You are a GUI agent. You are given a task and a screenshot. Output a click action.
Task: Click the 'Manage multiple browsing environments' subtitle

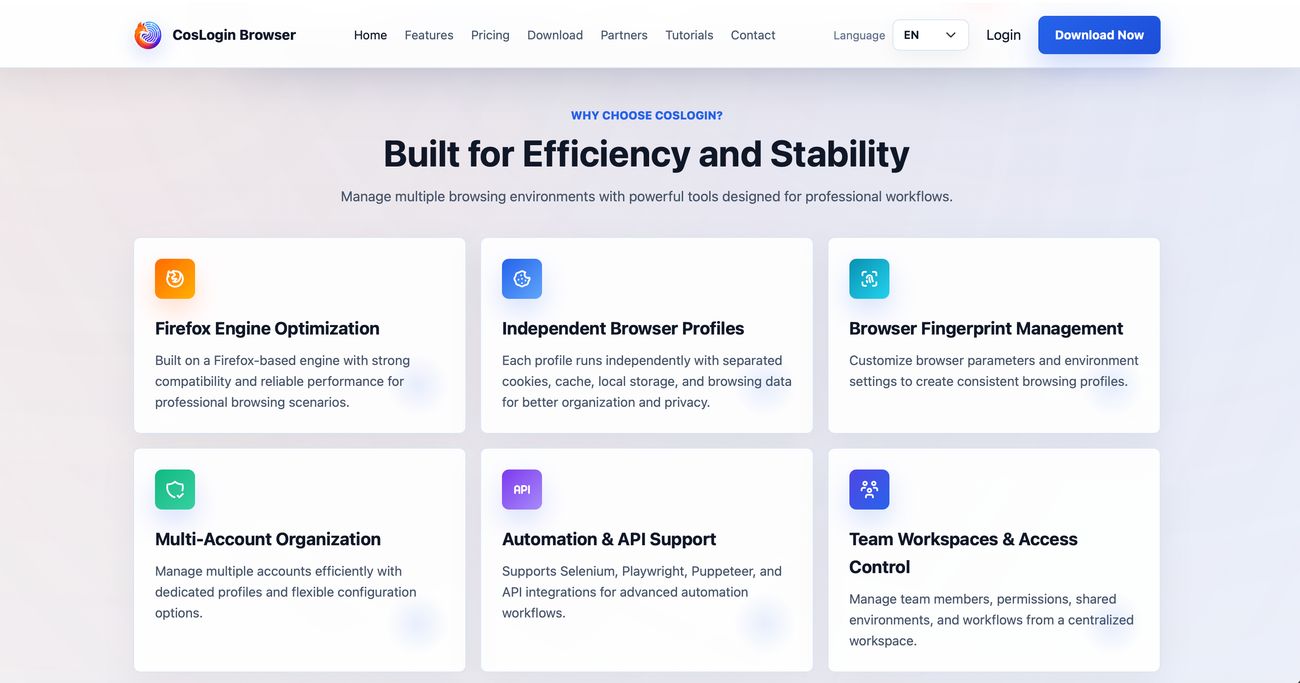point(647,196)
